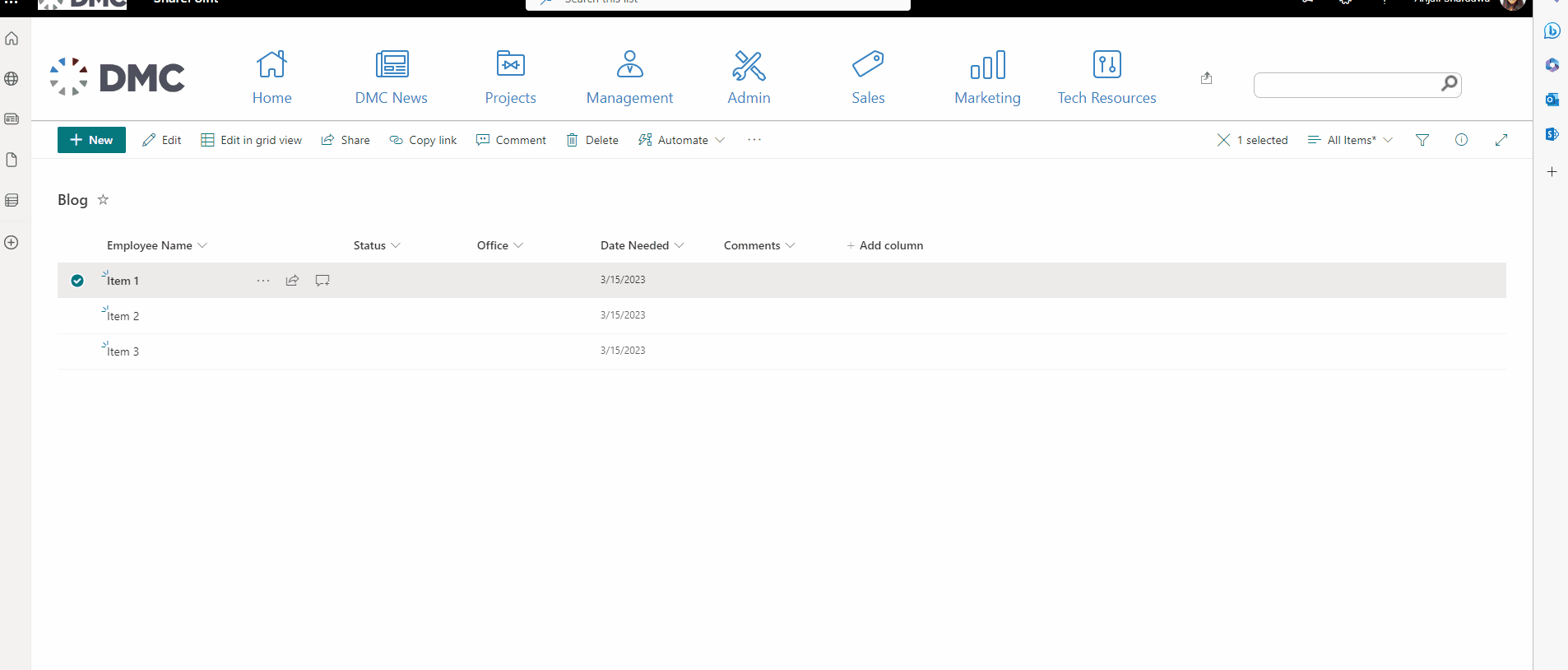The width and height of the screenshot is (1568, 670).
Task: Open the filter pane icon
Action: pos(1422,140)
